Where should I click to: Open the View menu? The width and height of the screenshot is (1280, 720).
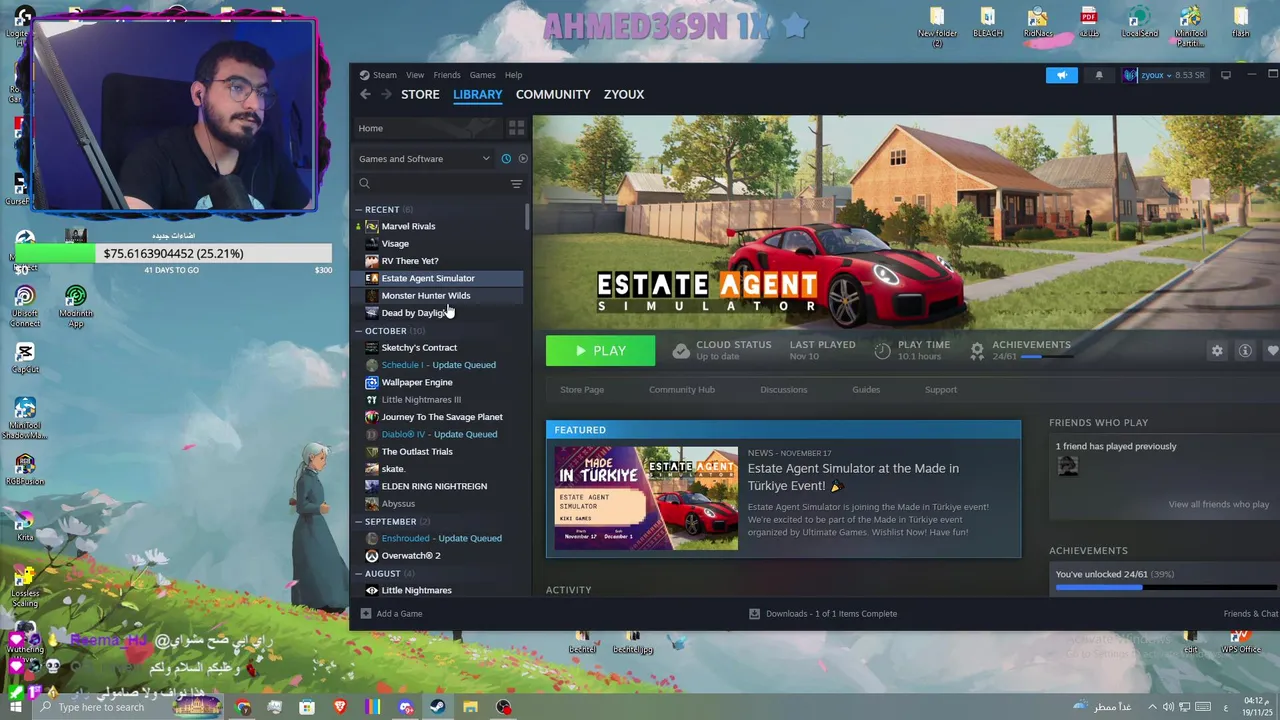415,75
